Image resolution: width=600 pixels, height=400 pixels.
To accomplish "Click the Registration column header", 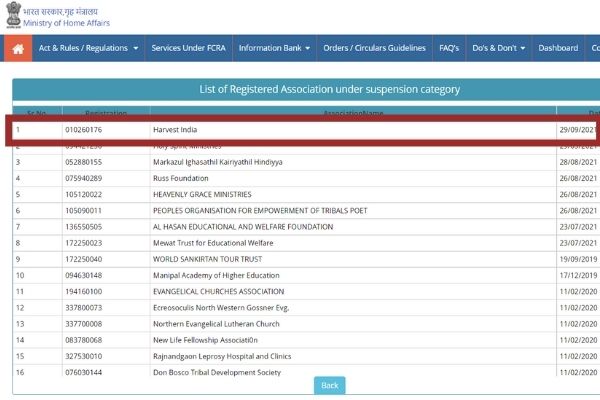I will (106, 113).
